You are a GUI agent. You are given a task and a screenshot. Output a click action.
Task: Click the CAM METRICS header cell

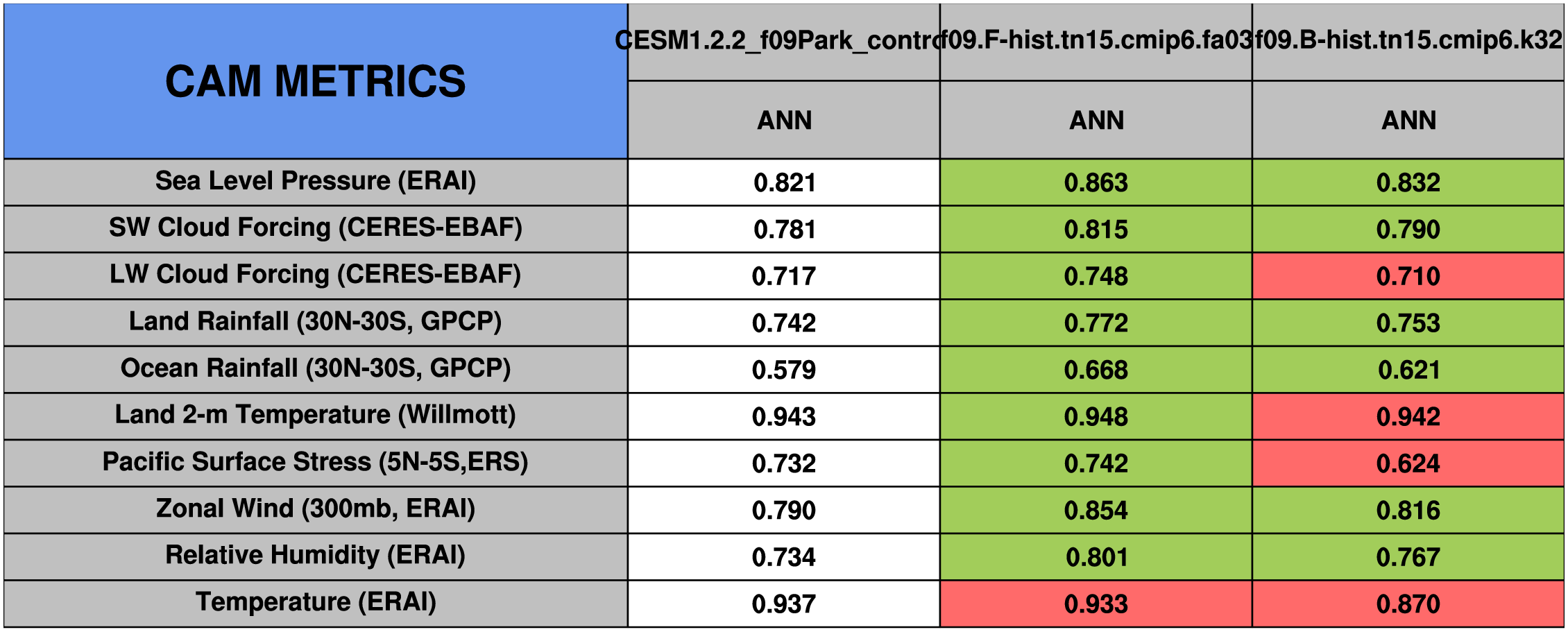pos(316,81)
